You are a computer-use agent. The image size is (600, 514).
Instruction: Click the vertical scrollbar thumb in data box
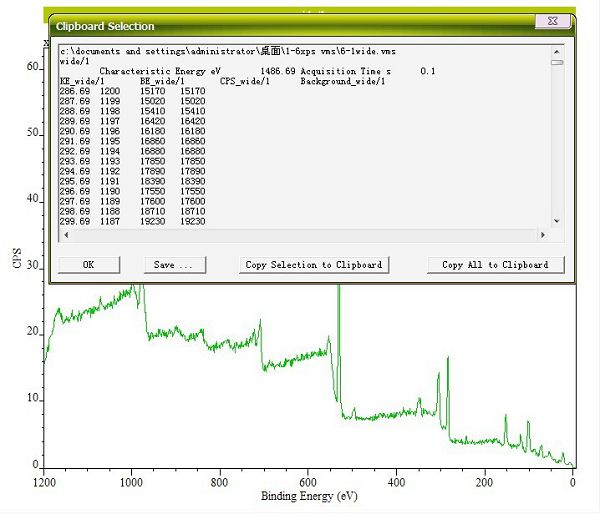[557, 62]
